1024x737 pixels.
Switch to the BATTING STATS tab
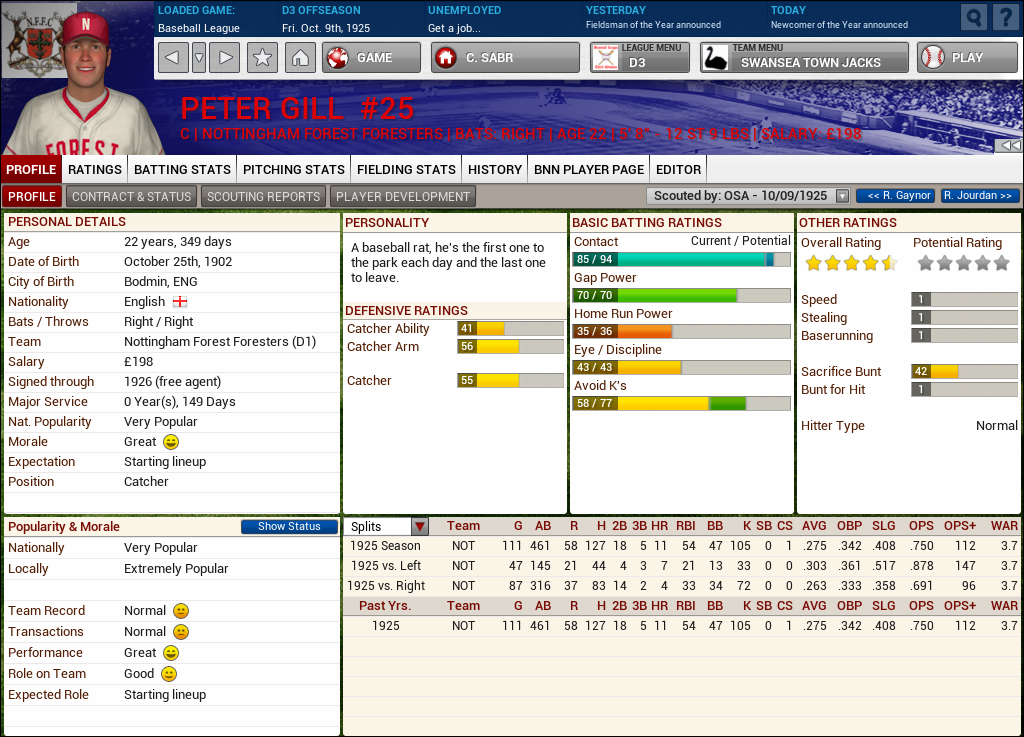(181, 169)
